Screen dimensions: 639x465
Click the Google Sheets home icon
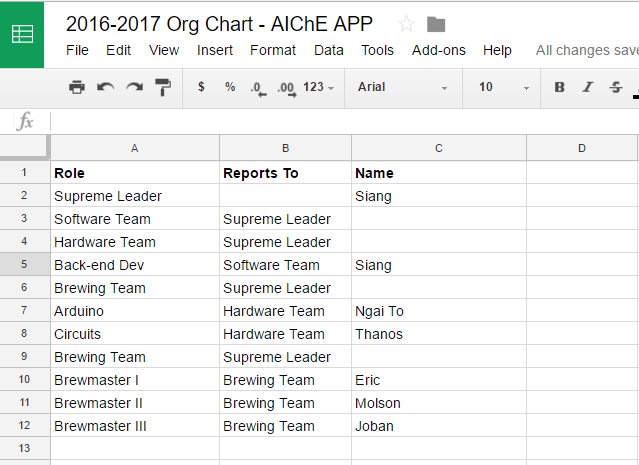click(x=22, y=34)
